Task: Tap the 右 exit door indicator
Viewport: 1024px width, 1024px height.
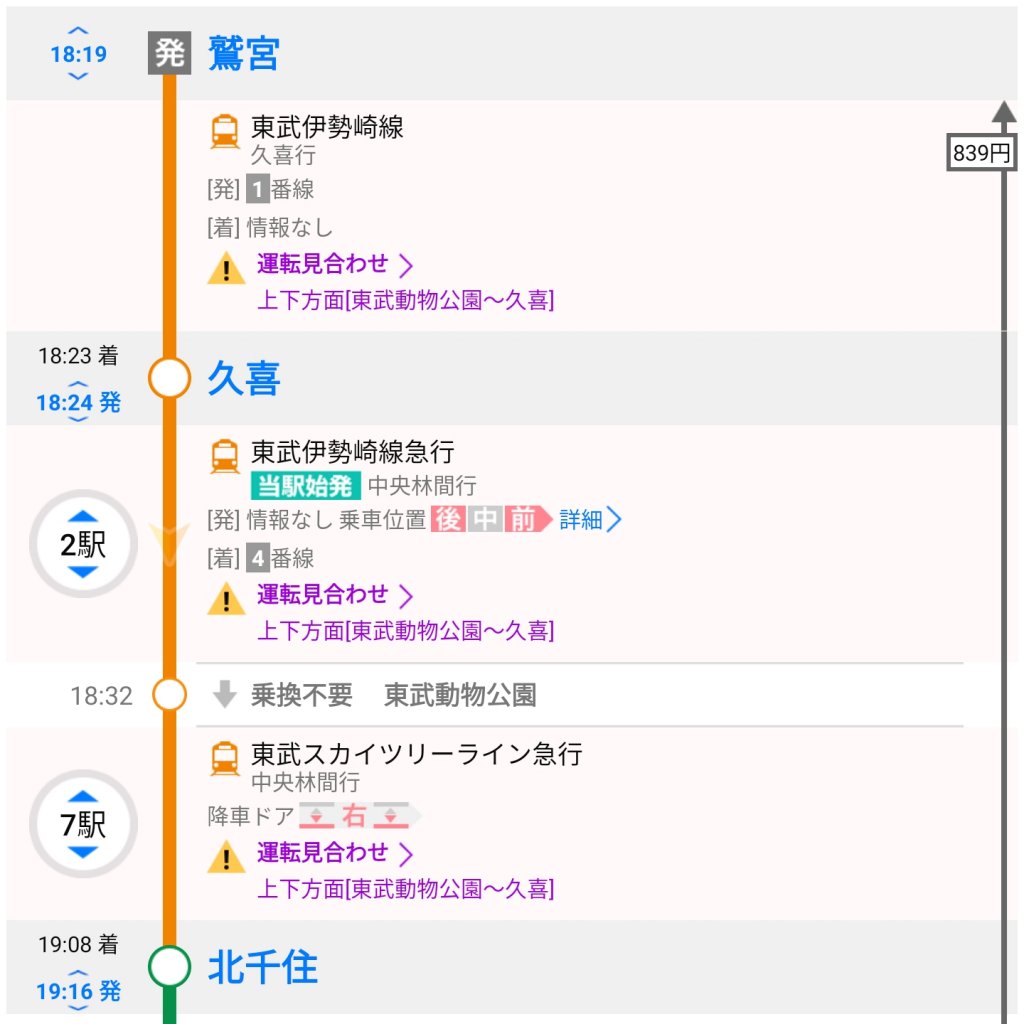Action: [353, 816]
